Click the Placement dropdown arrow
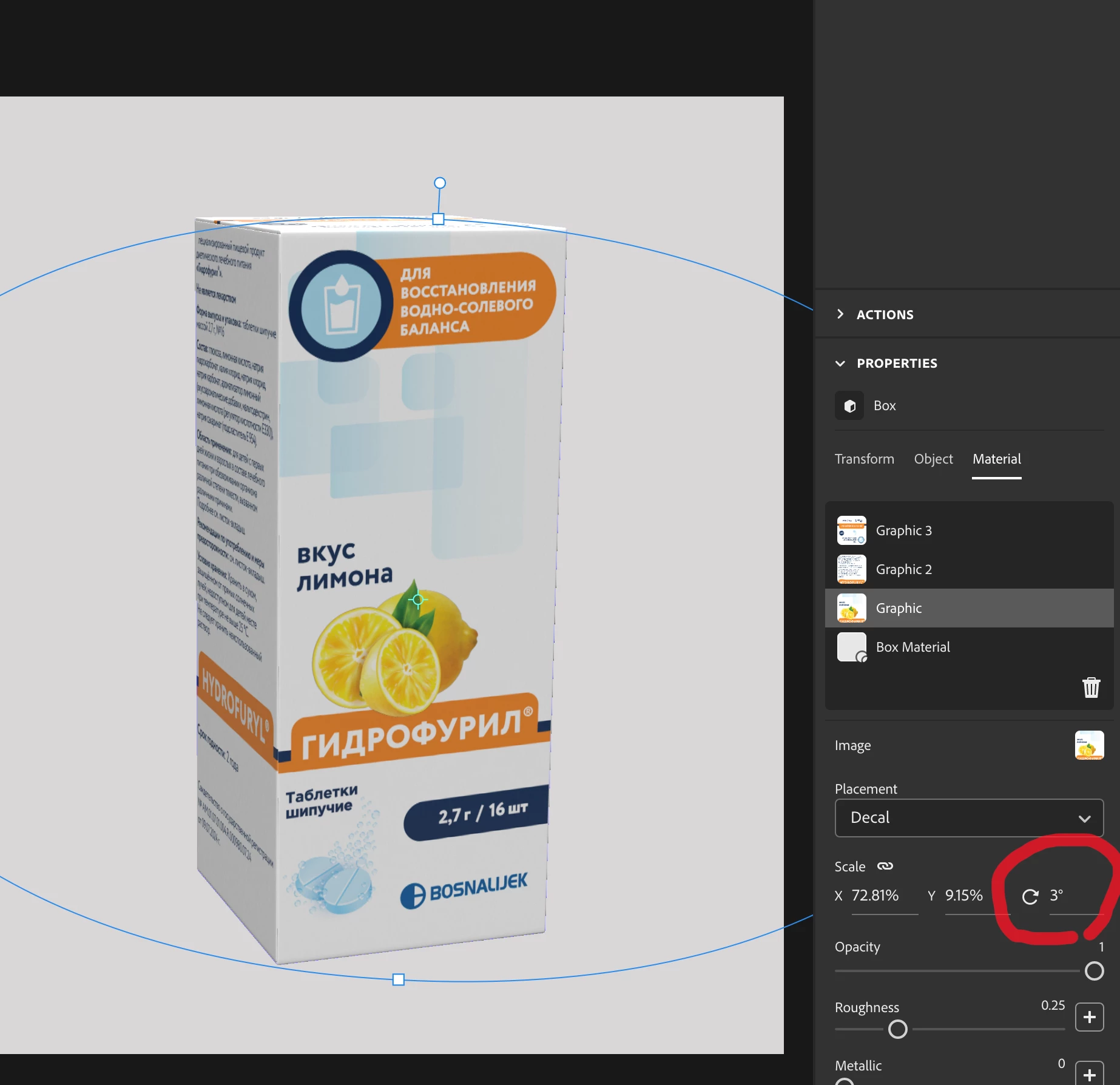Viewport: 1120px width, 1085px height. pos(1084,819)
